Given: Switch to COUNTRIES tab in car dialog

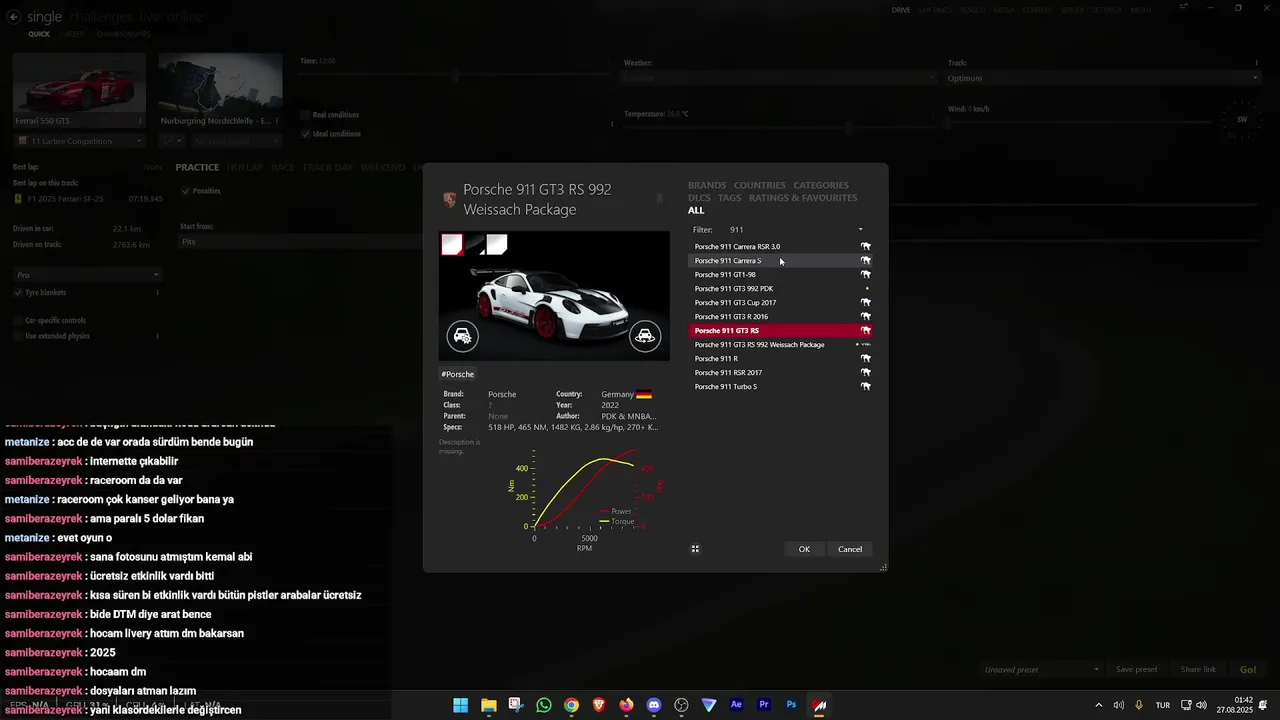Looking at the screenshot, I should (760, 185).
